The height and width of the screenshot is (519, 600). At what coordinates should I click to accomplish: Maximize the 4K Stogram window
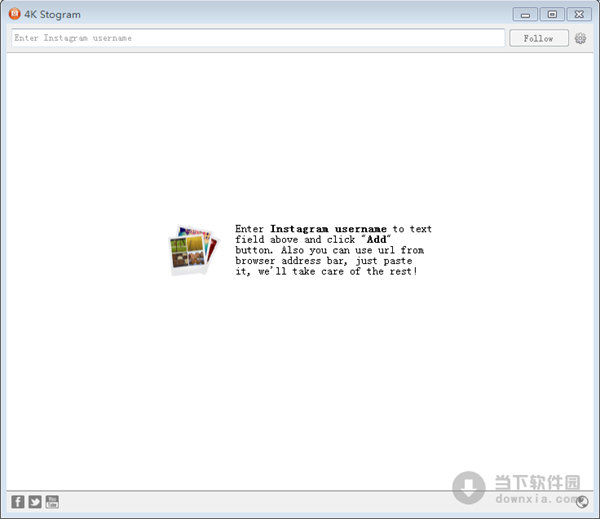[552, 15]
